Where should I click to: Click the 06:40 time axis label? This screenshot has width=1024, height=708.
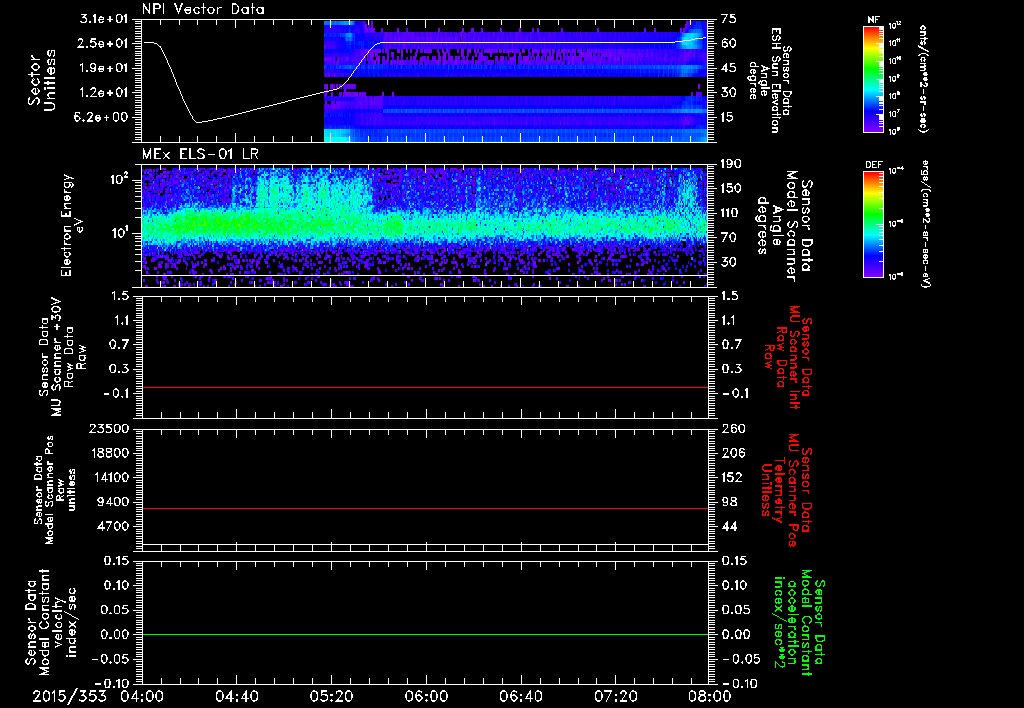(x=521, y=696)
